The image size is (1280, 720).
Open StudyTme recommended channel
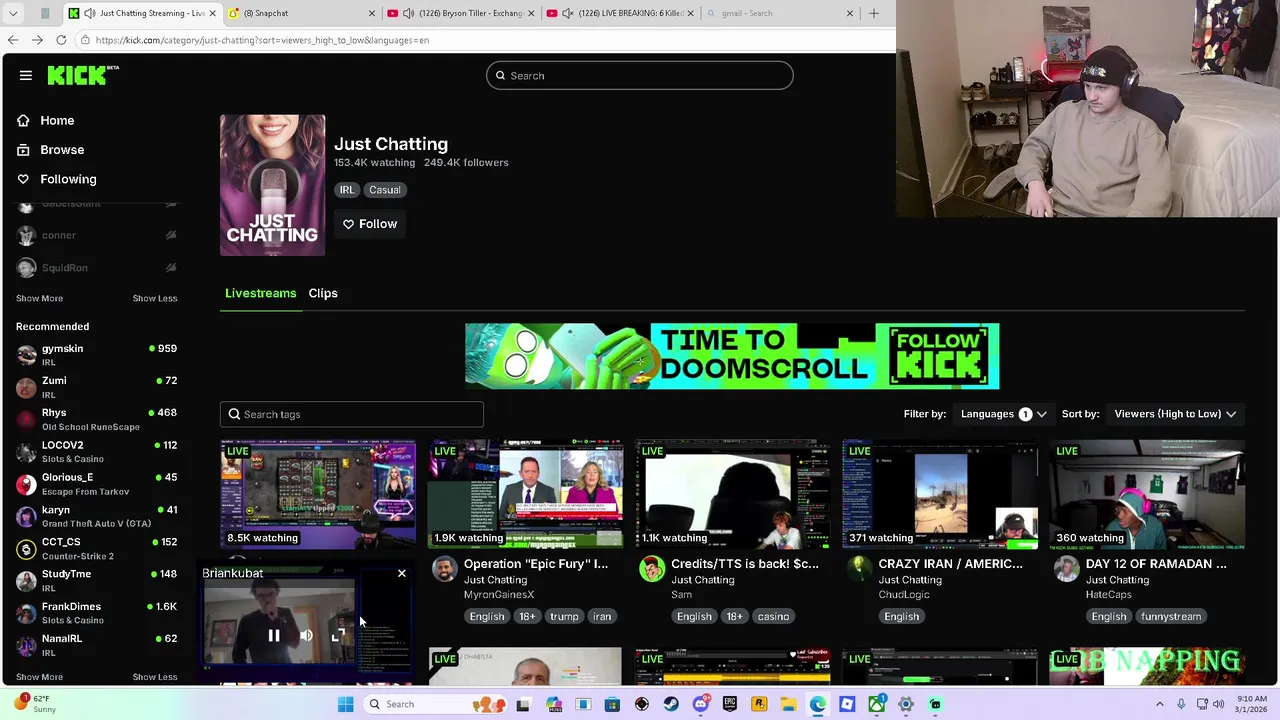pos(97,580)
